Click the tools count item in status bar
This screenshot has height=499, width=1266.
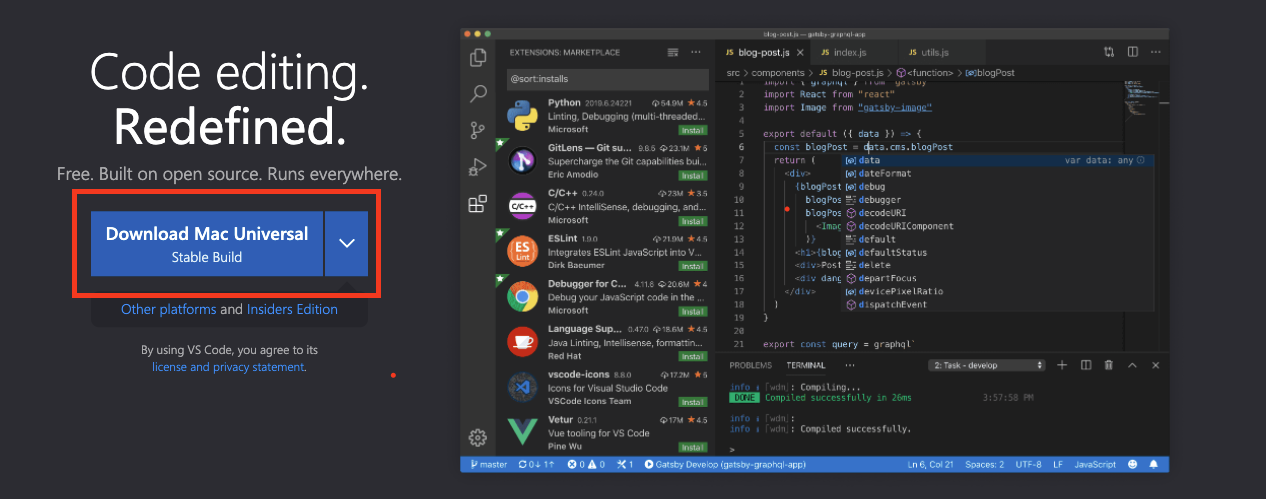(x=625, y=465)
